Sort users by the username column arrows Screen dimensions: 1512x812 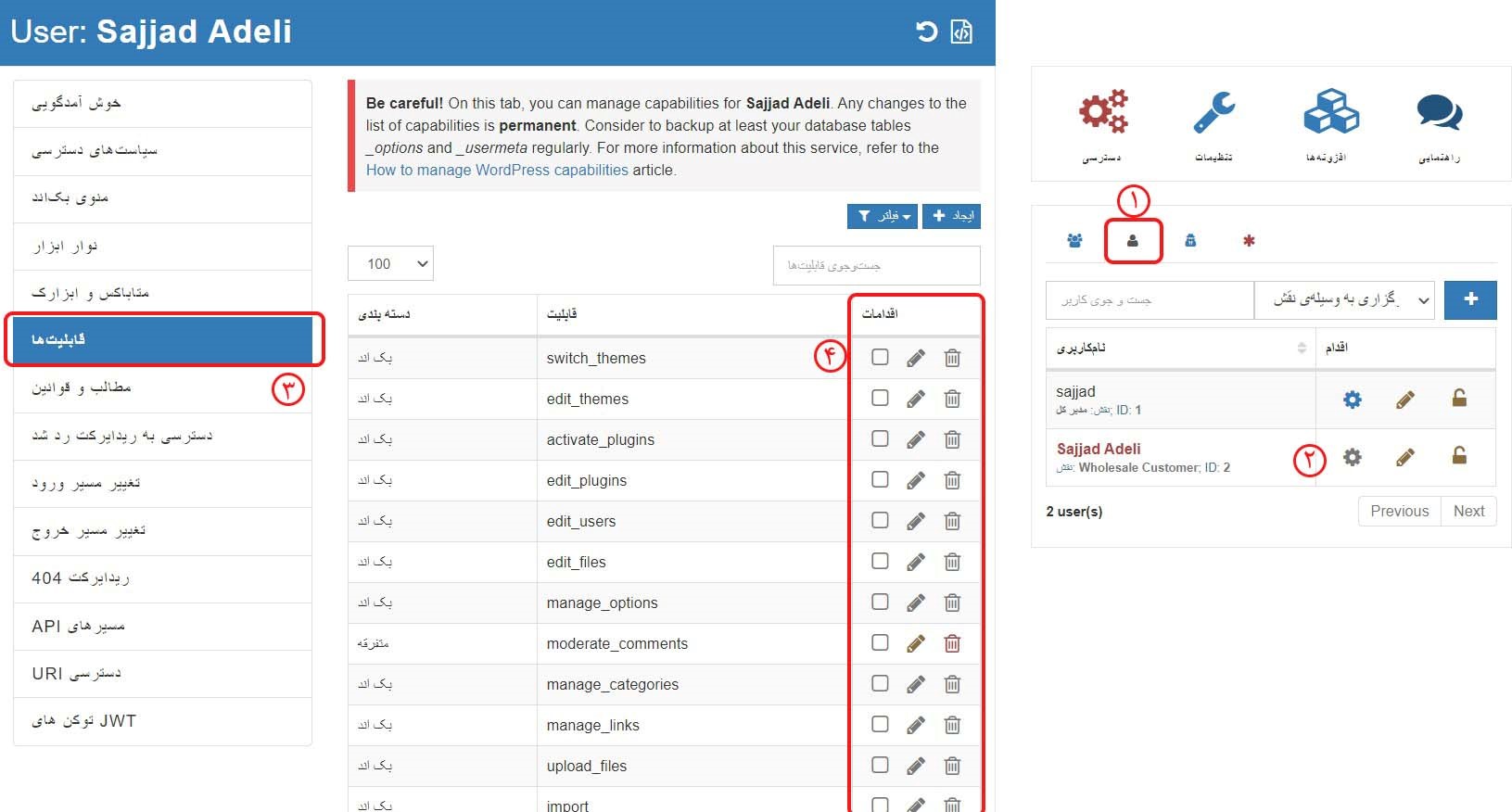(x=1302, y=349)
